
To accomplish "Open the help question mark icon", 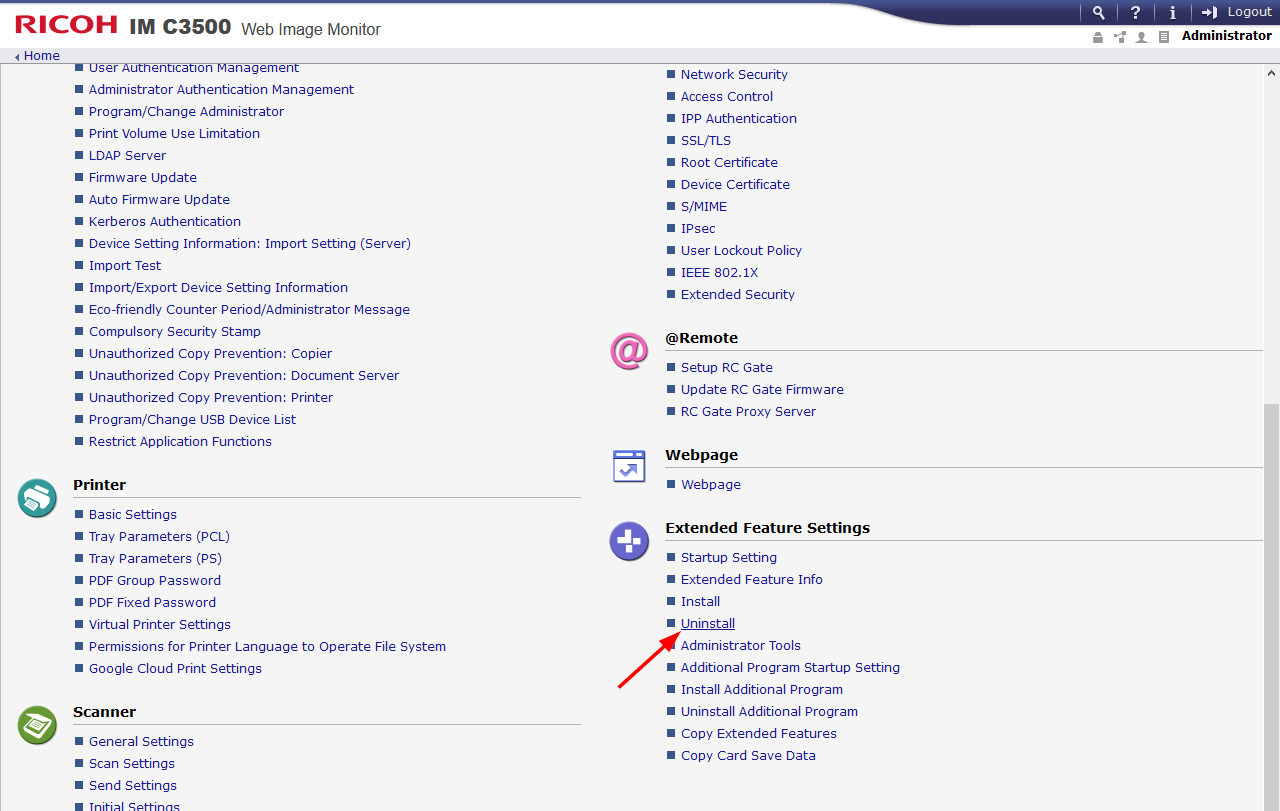I will coord(1135,12).
